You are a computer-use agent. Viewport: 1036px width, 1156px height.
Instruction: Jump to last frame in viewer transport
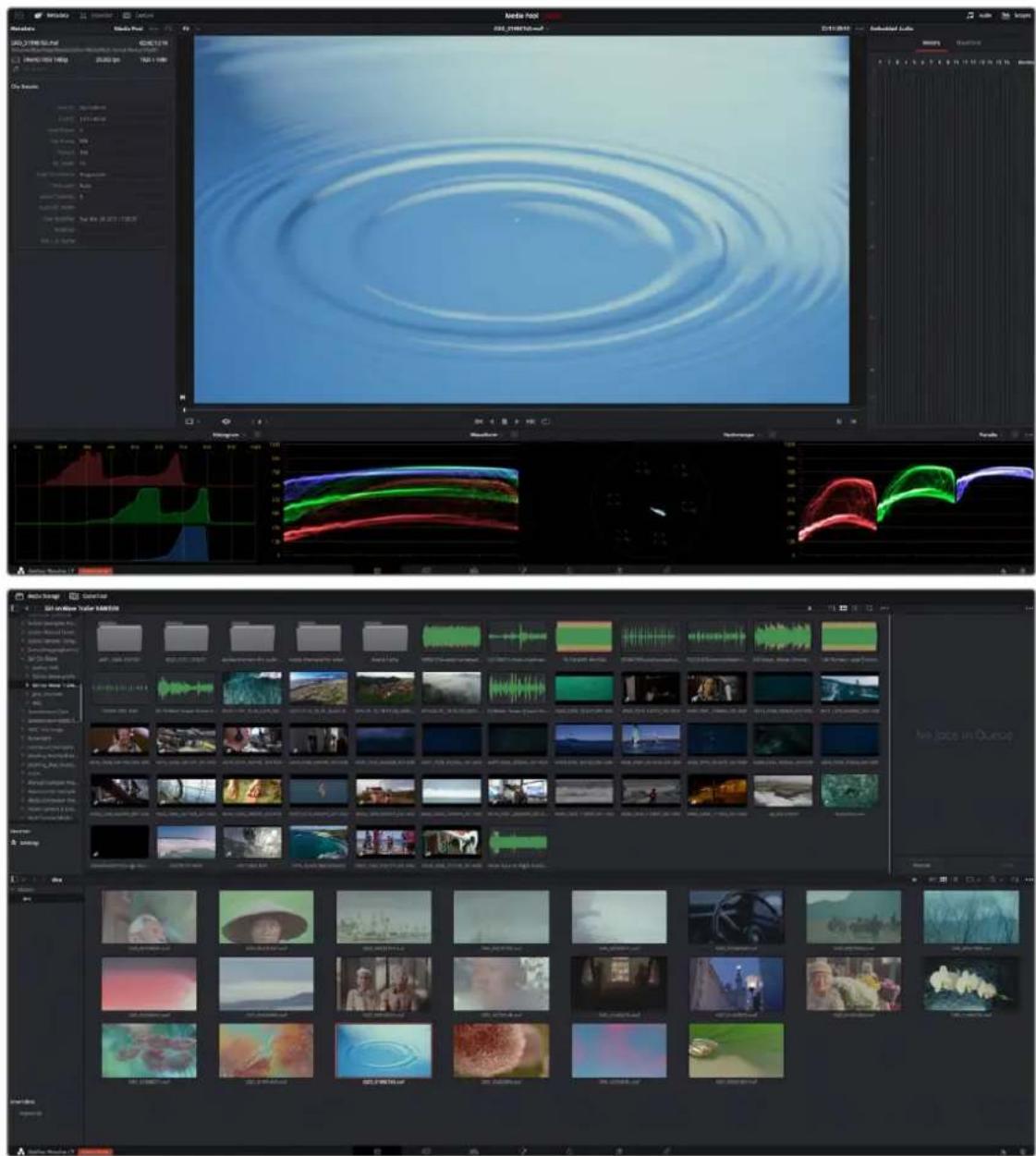click(530, 421)
